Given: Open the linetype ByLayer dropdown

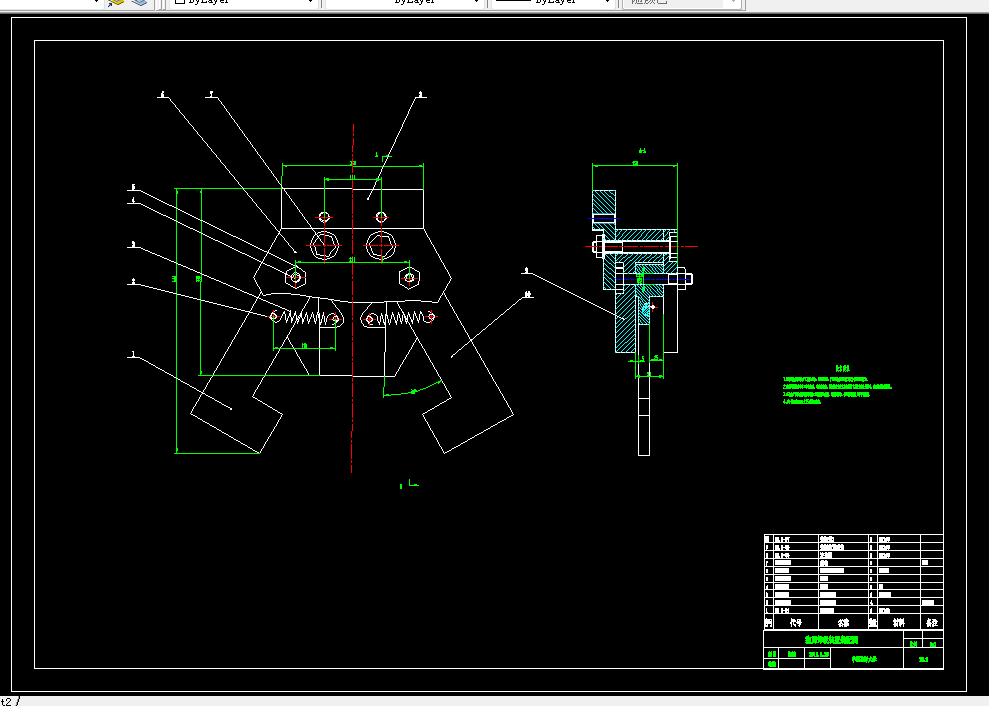Looking at the screenshot, I should click(x=404, y=2).
